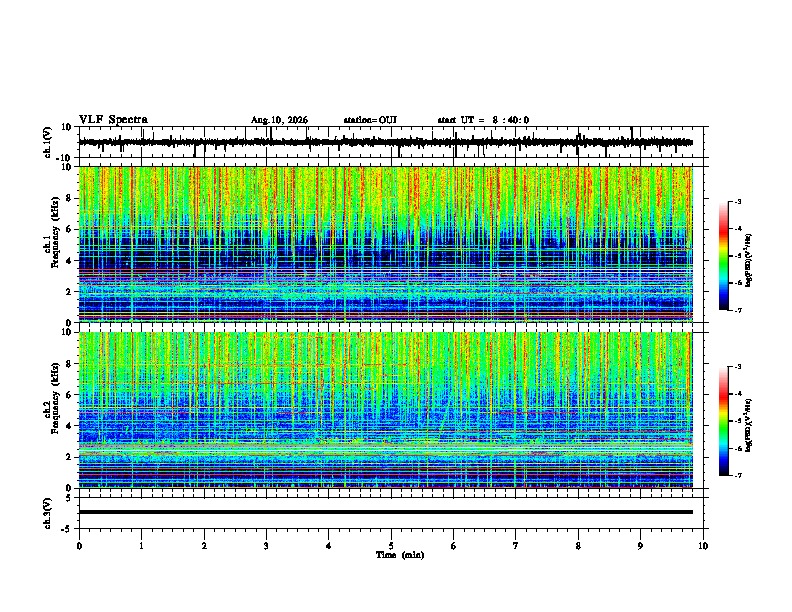This screenshot has height=612, width=792.
Task: Click the "VLF Spectra" plot title
Action: click(113, 120)
